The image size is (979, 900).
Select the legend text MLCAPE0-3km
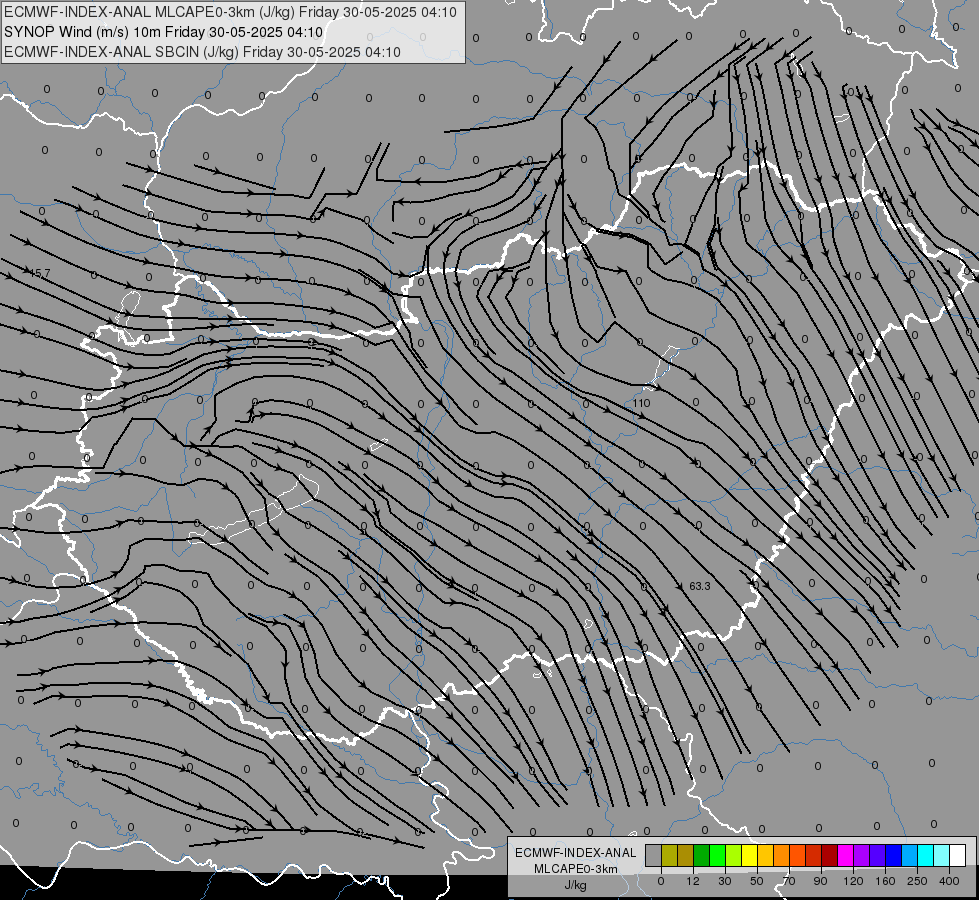coord(576,869)
